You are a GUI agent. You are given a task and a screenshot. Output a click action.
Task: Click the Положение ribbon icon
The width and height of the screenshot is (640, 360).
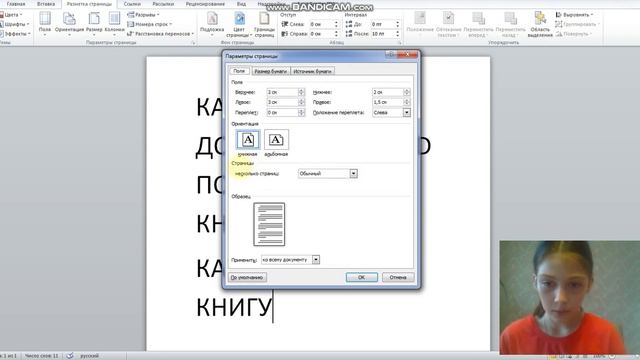420,24
